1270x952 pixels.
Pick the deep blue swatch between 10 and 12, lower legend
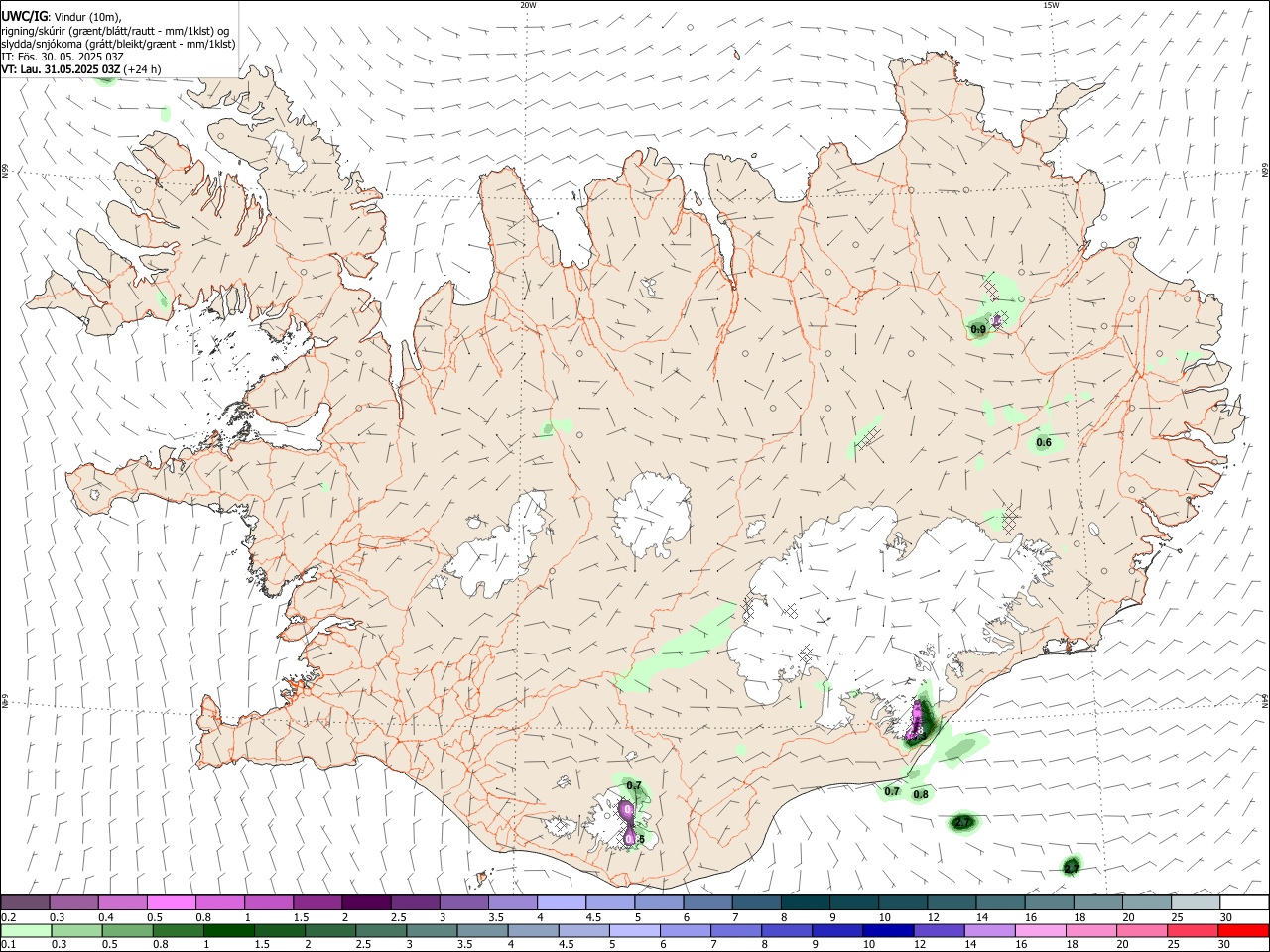(887, 931)
